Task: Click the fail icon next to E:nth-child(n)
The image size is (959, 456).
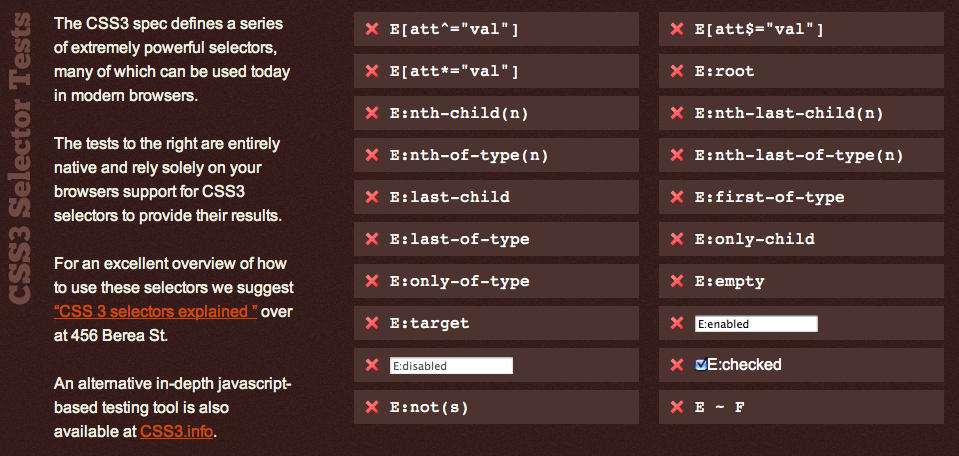Action: (371, 113)
